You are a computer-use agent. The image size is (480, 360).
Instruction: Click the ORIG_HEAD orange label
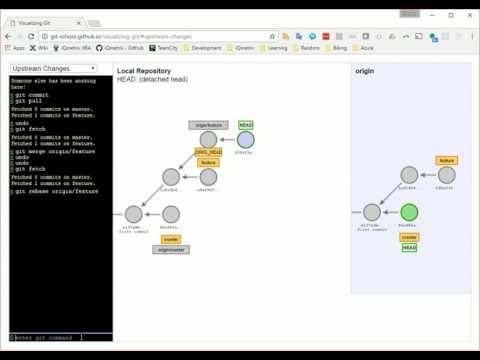pyautogui.click(x=208, y=152)
